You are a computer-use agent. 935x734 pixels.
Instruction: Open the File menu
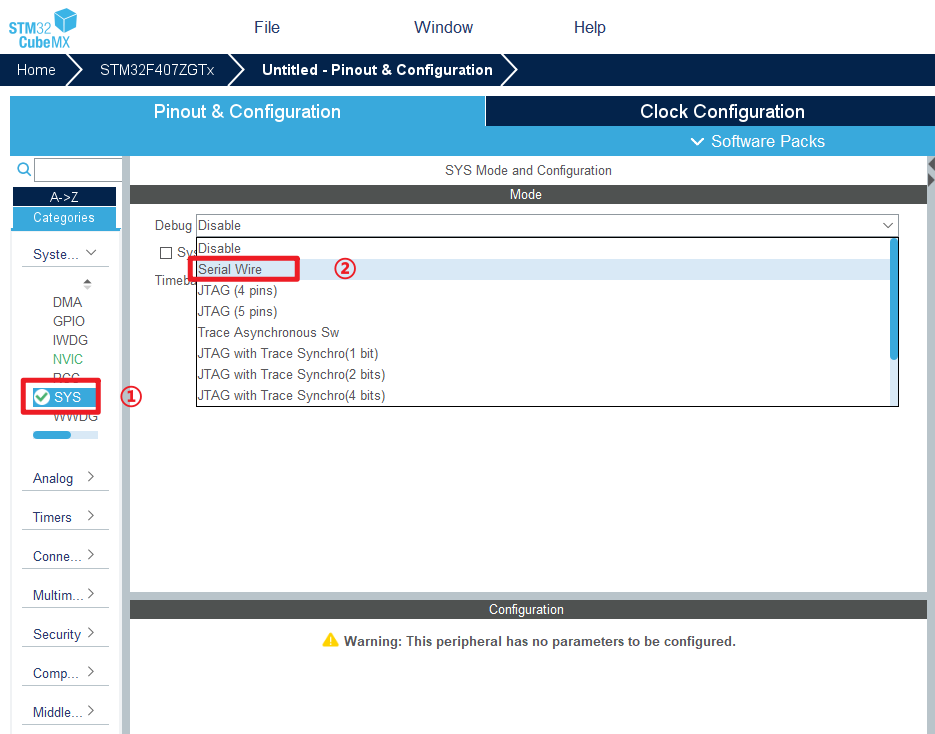(x=267, y=27)
